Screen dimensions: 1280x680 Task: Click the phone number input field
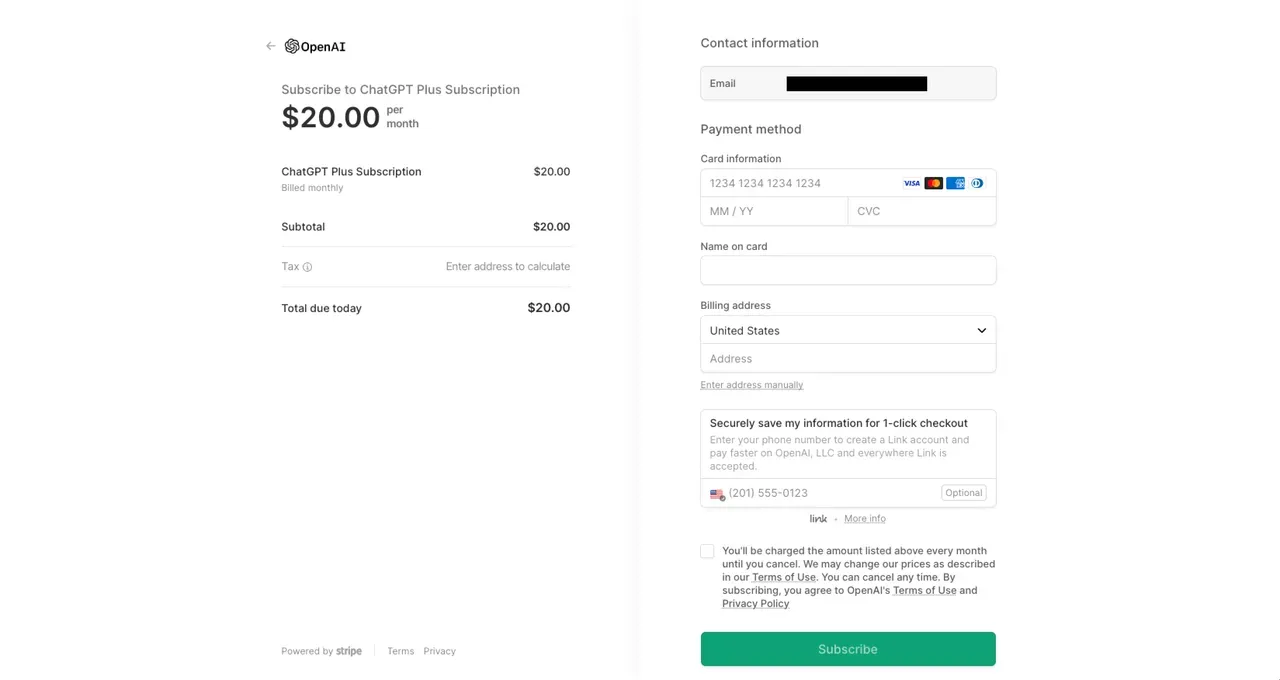pyautogui.click(x=830, y=493)
